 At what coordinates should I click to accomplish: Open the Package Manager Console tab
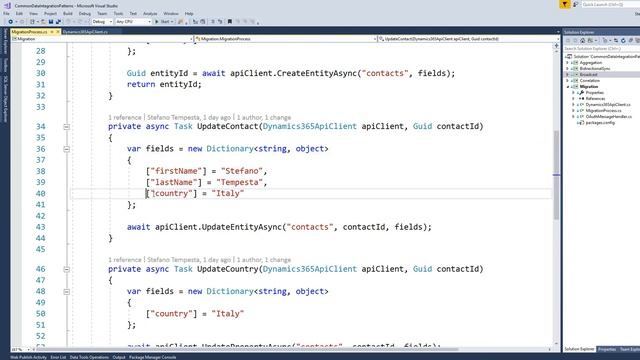pos(153,357)
